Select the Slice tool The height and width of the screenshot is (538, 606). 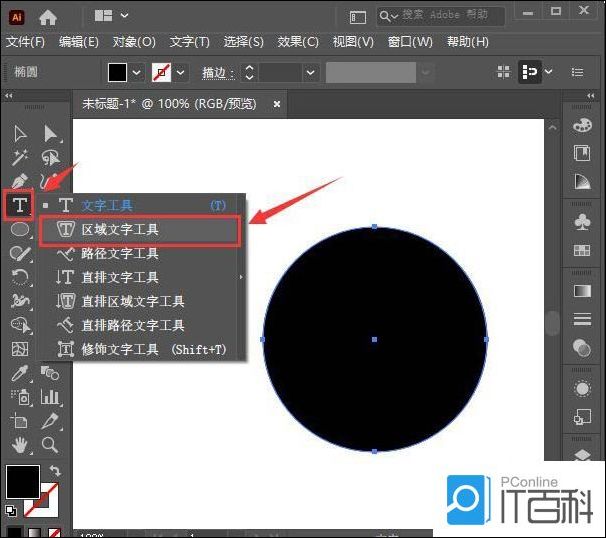pos(50,421)
